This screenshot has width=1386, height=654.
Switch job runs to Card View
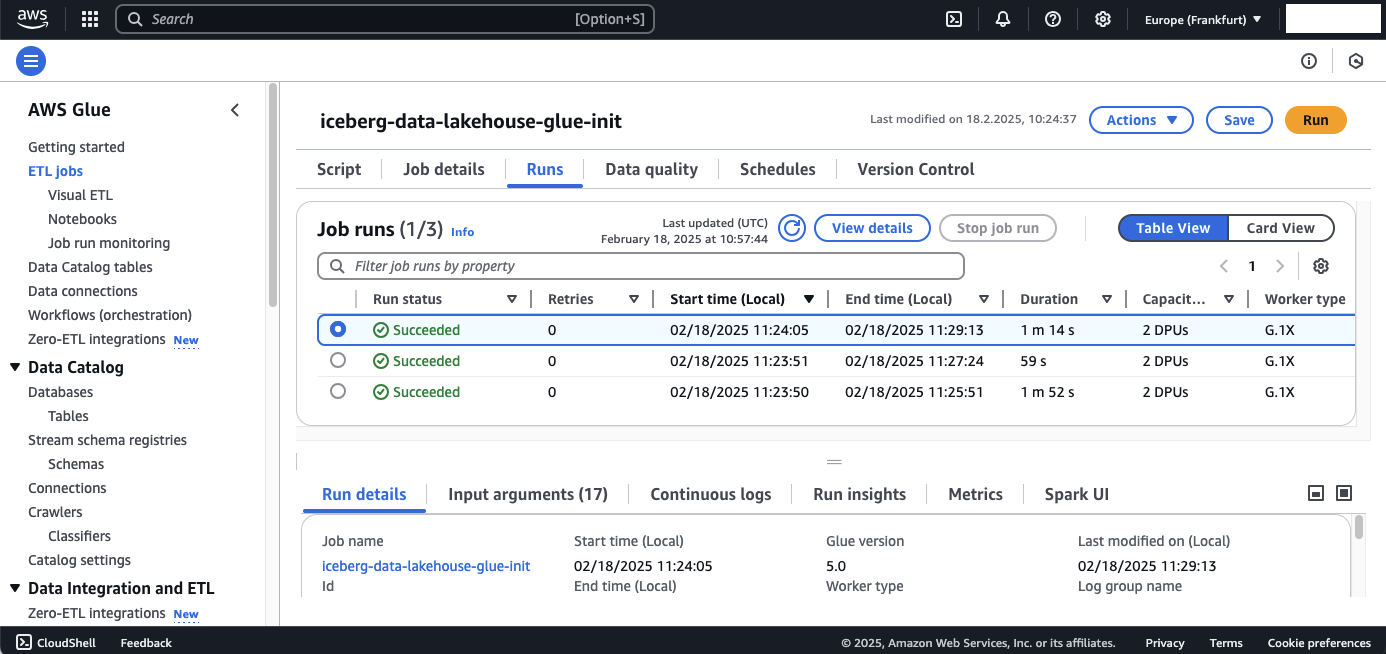tap(1280, 228)
